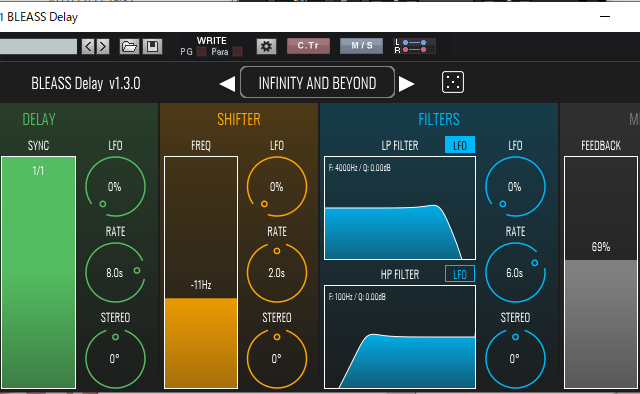The height and width of the screenshot is (394, 640).
Task: Open plugin settings gear icon
Action: pos(266,46)
